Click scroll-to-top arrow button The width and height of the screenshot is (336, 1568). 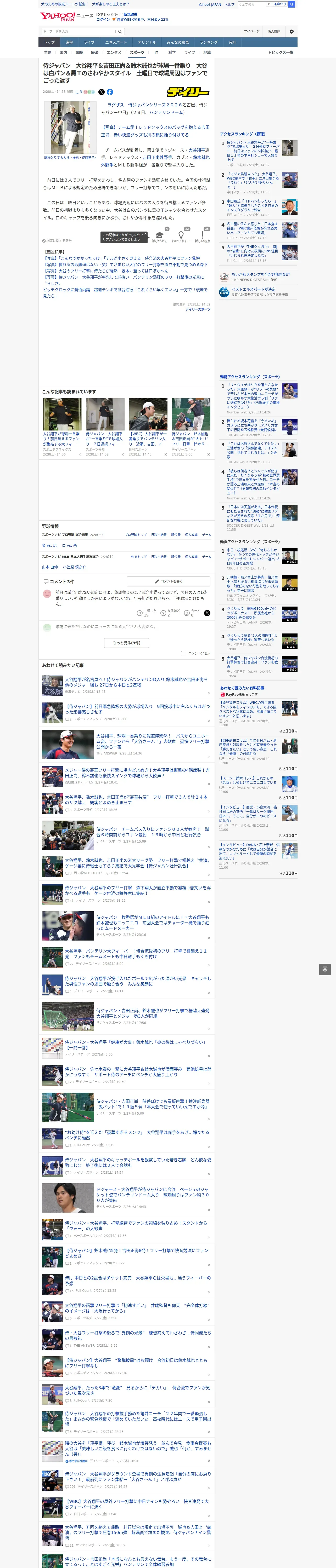[325, 969]
